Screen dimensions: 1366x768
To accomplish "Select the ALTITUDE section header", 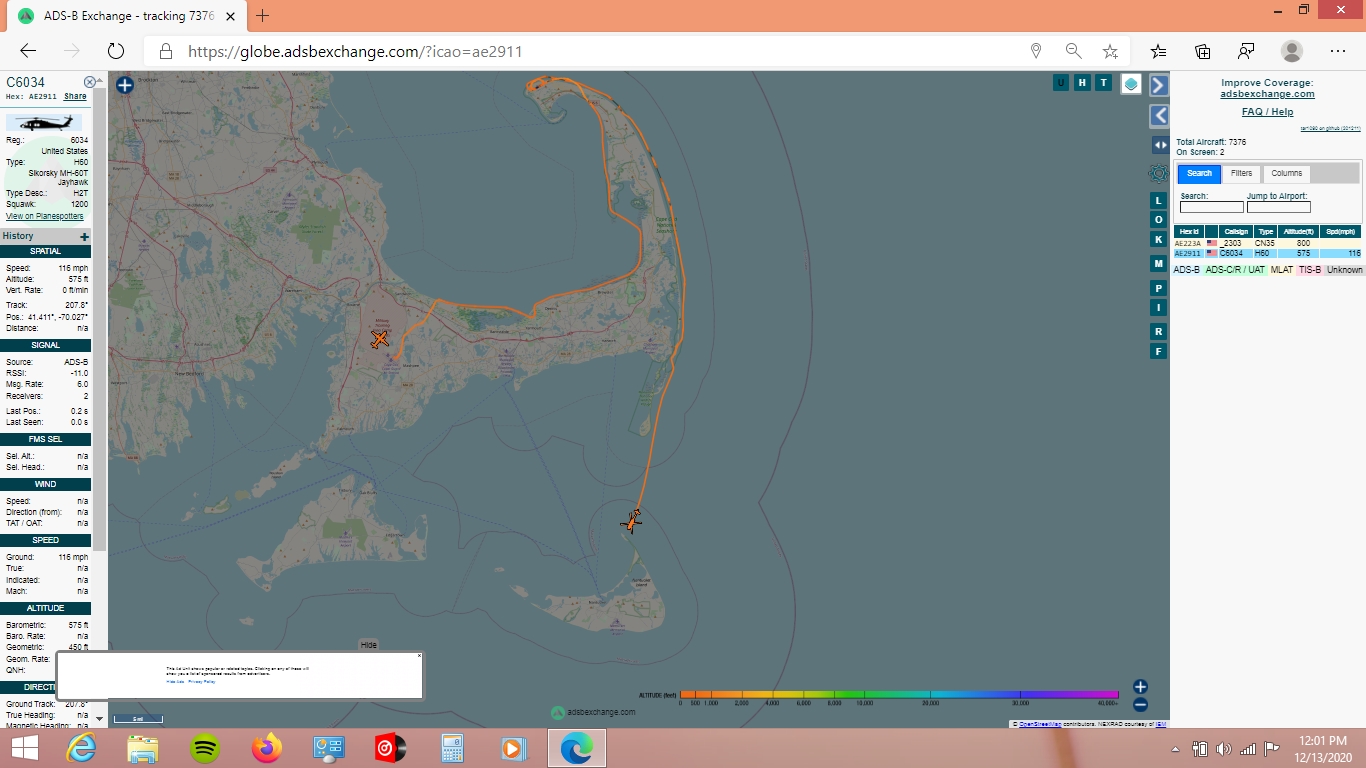I will point(46,608).
